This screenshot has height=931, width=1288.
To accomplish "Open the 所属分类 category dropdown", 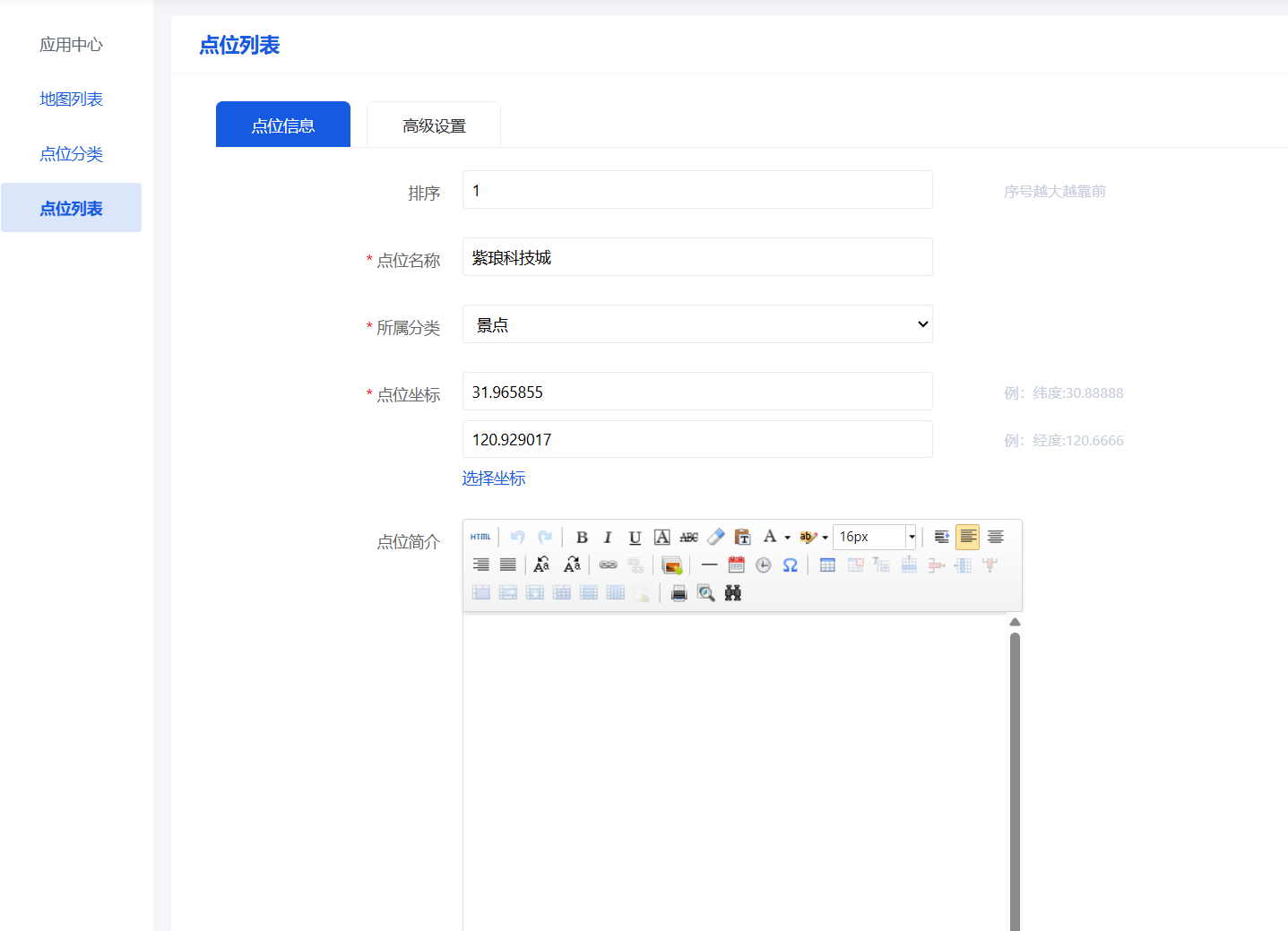I will [x=697, y=324].
